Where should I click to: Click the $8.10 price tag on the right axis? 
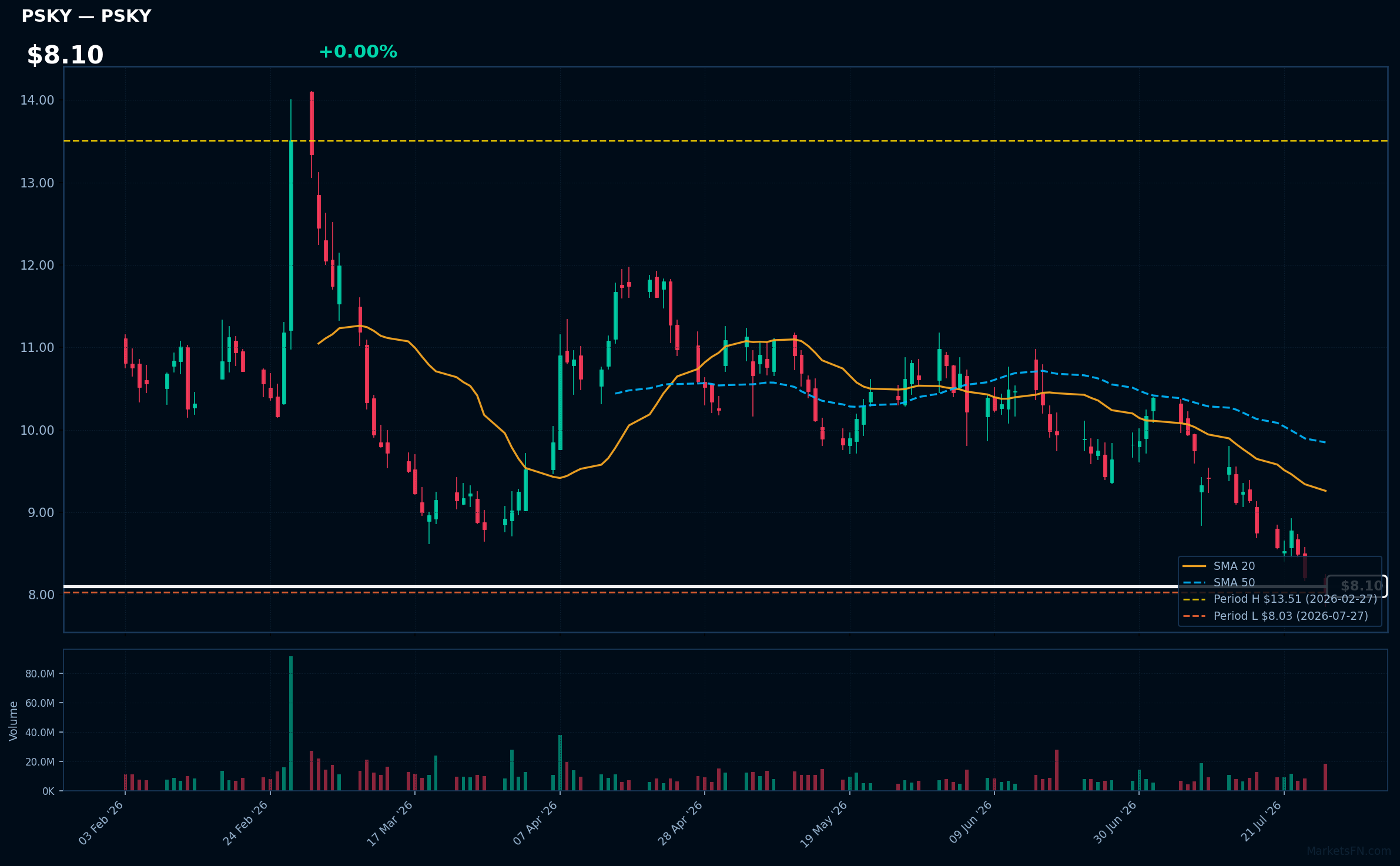coord(1357,586)
